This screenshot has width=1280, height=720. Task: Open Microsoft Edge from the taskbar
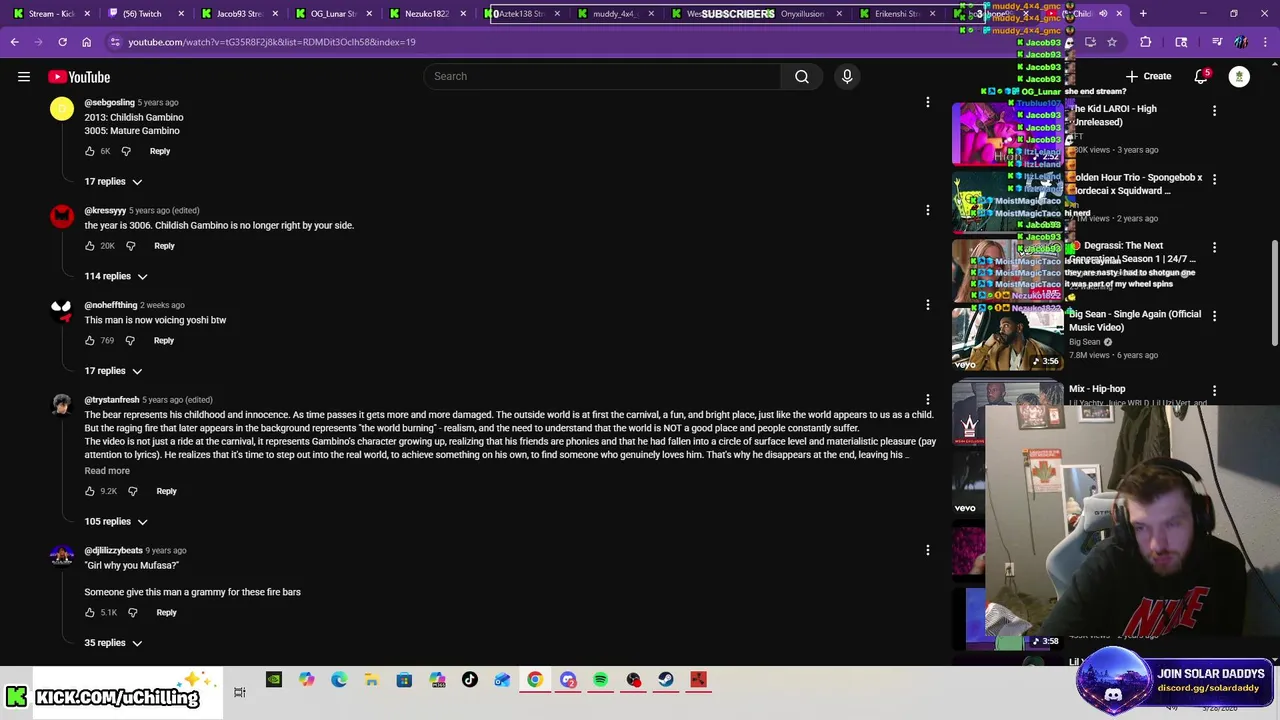point(339,680)
